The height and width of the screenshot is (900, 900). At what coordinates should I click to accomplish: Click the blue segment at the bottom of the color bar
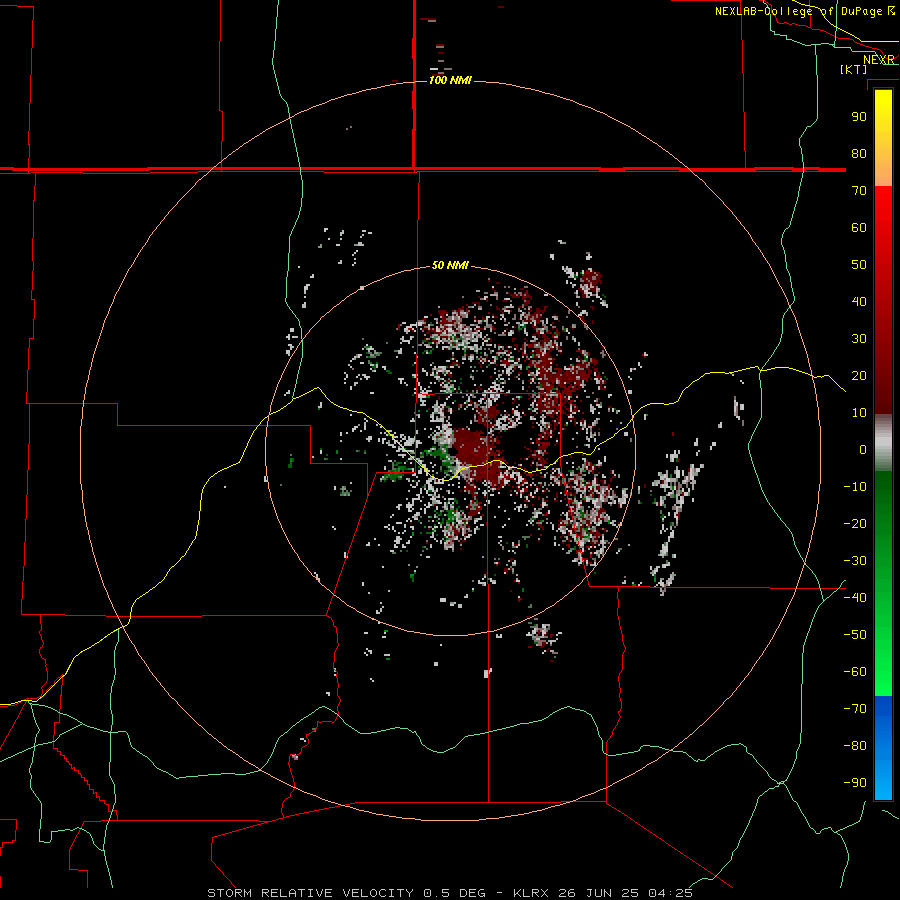click(x=883, y=747)
